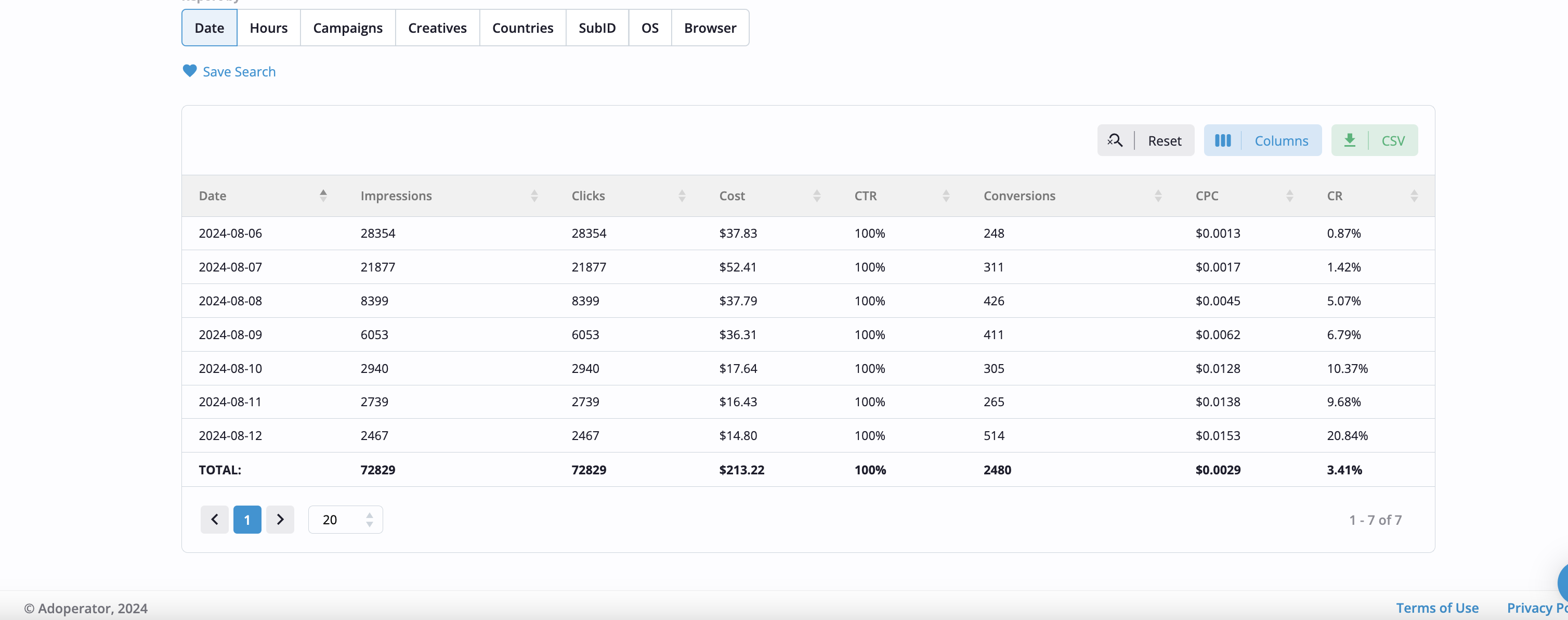Image resolution: width=1568 pixels, height=620 pixels.
Task: Click the TOTAL: row label
Action: click(220, 470)
